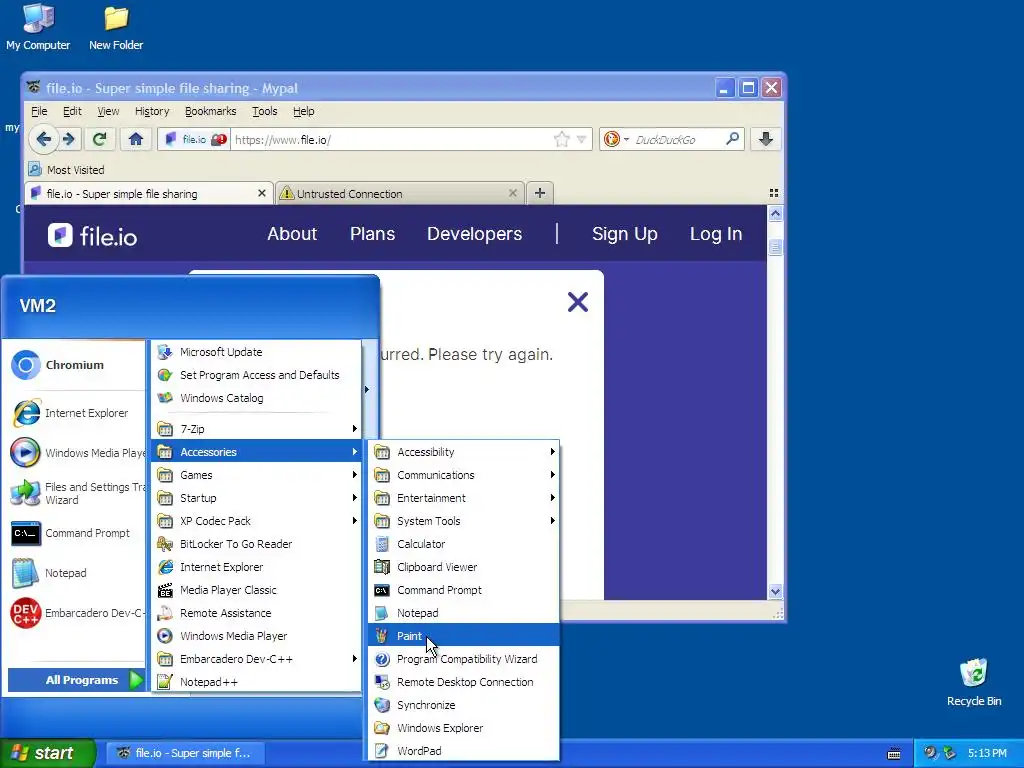Click Microsoft Update in All Programs

[256, 351]
